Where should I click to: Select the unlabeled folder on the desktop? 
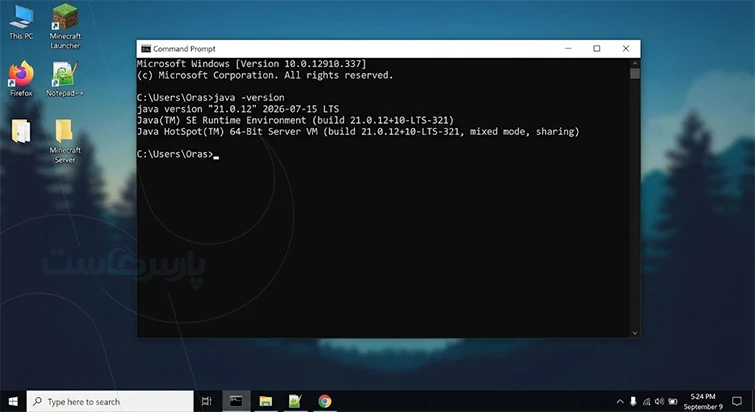[21, 131]
